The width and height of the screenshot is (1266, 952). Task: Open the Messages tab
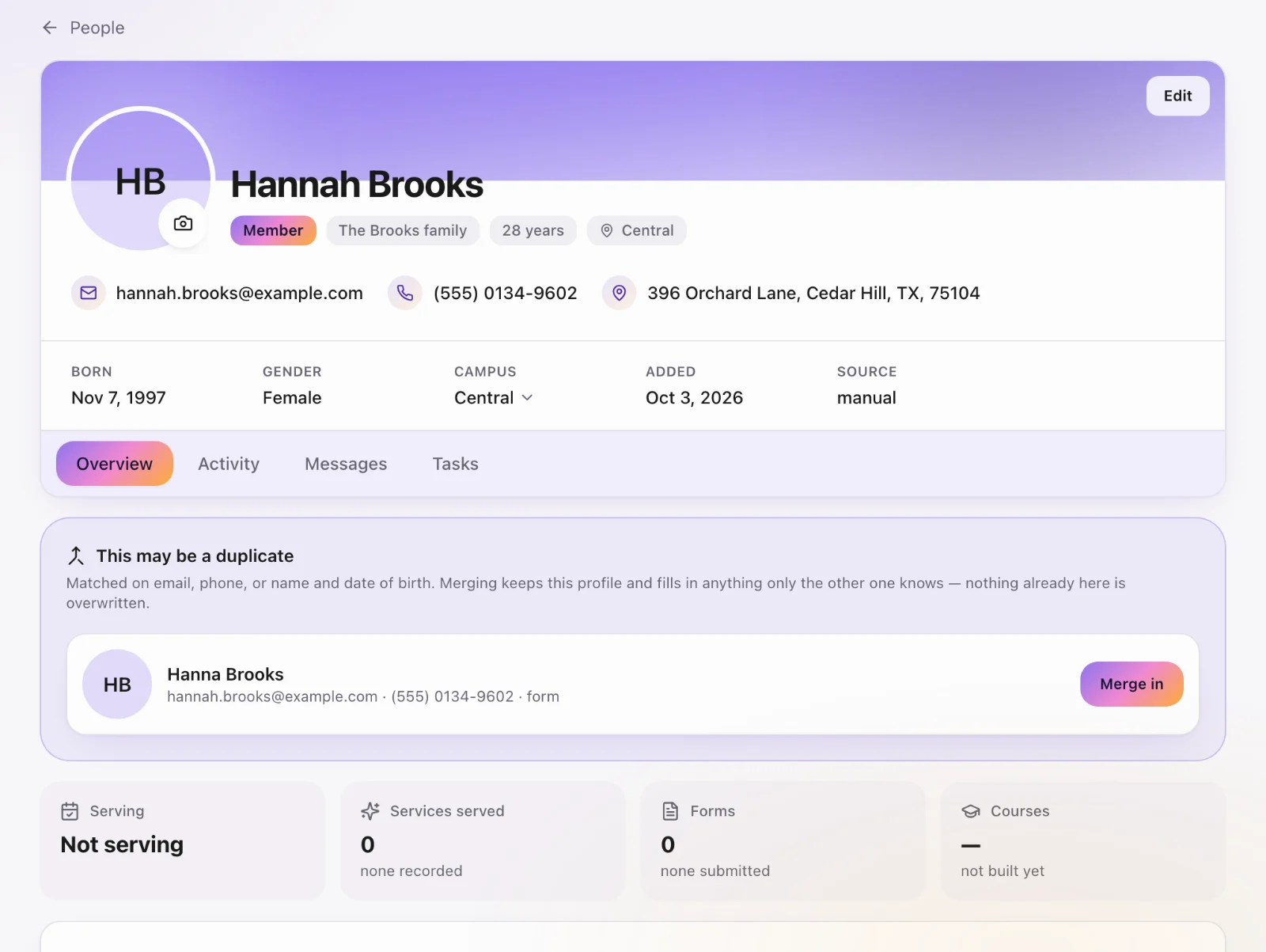[x=346, y=464]
